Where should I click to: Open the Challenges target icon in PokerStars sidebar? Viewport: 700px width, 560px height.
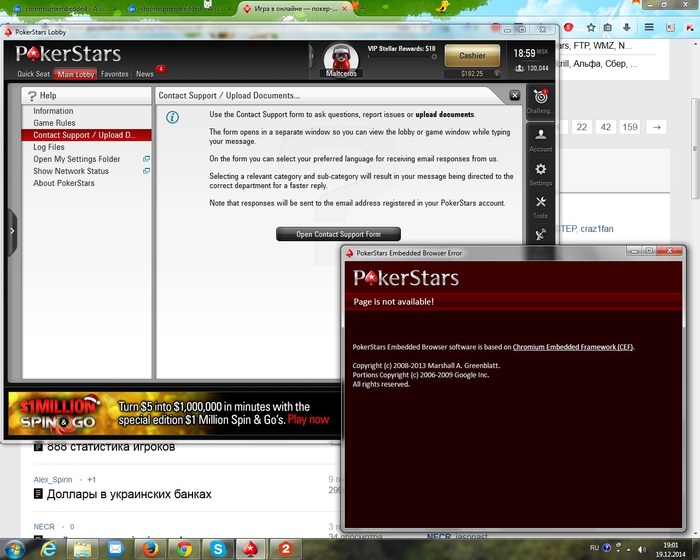541,96
